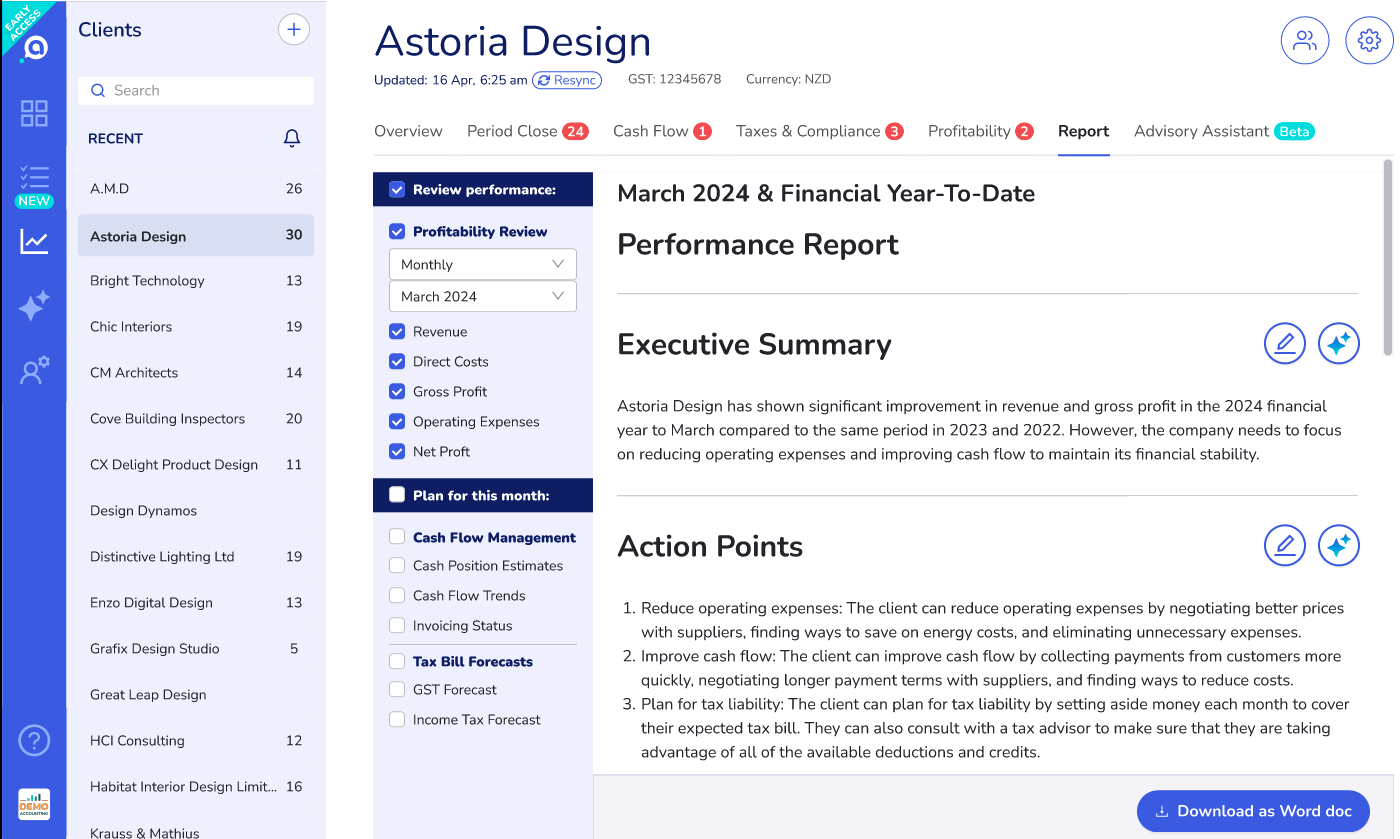Click the app logo at top left

(x=35, y=47)
